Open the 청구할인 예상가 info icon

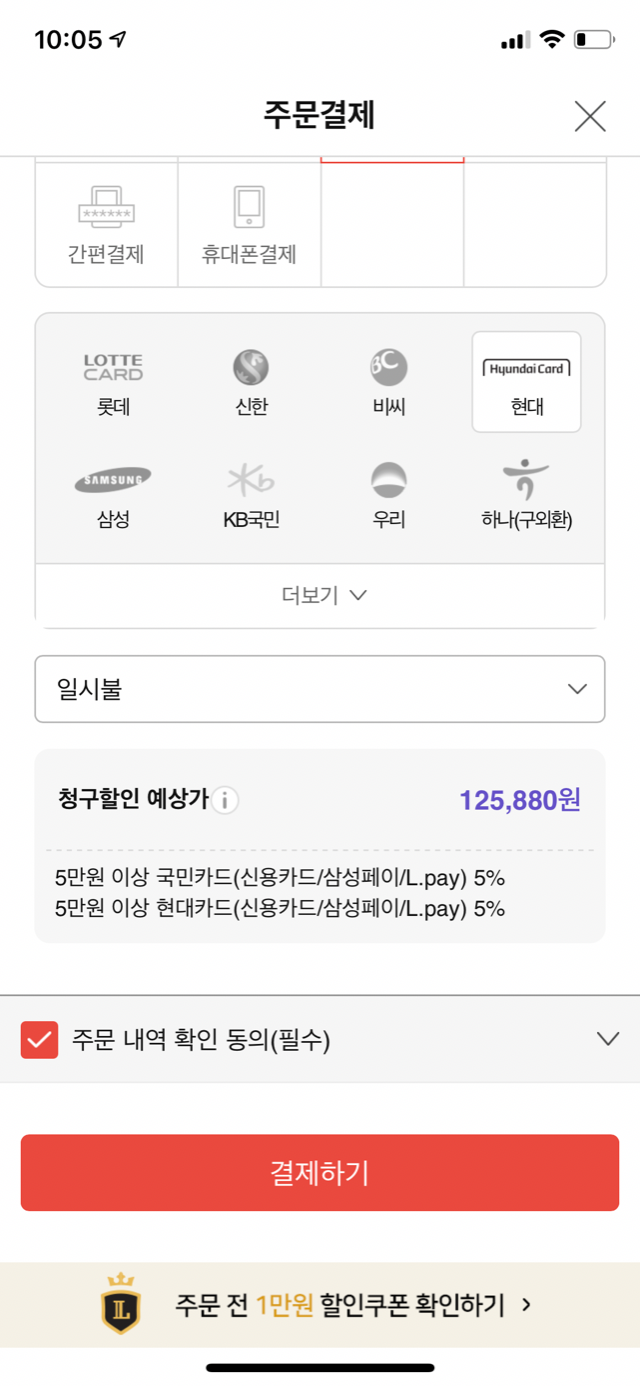click(x=225, y=801)
